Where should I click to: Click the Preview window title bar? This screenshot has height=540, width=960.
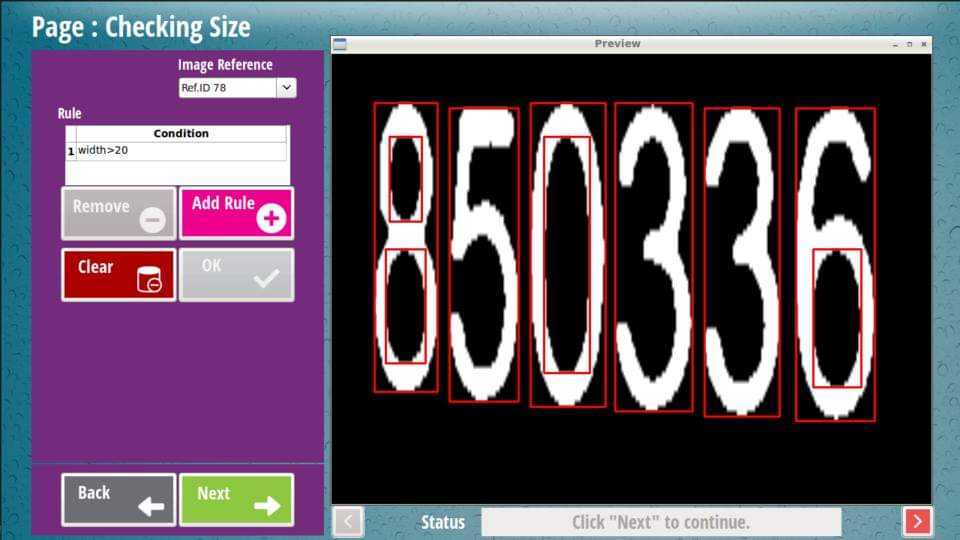point(617,44)
